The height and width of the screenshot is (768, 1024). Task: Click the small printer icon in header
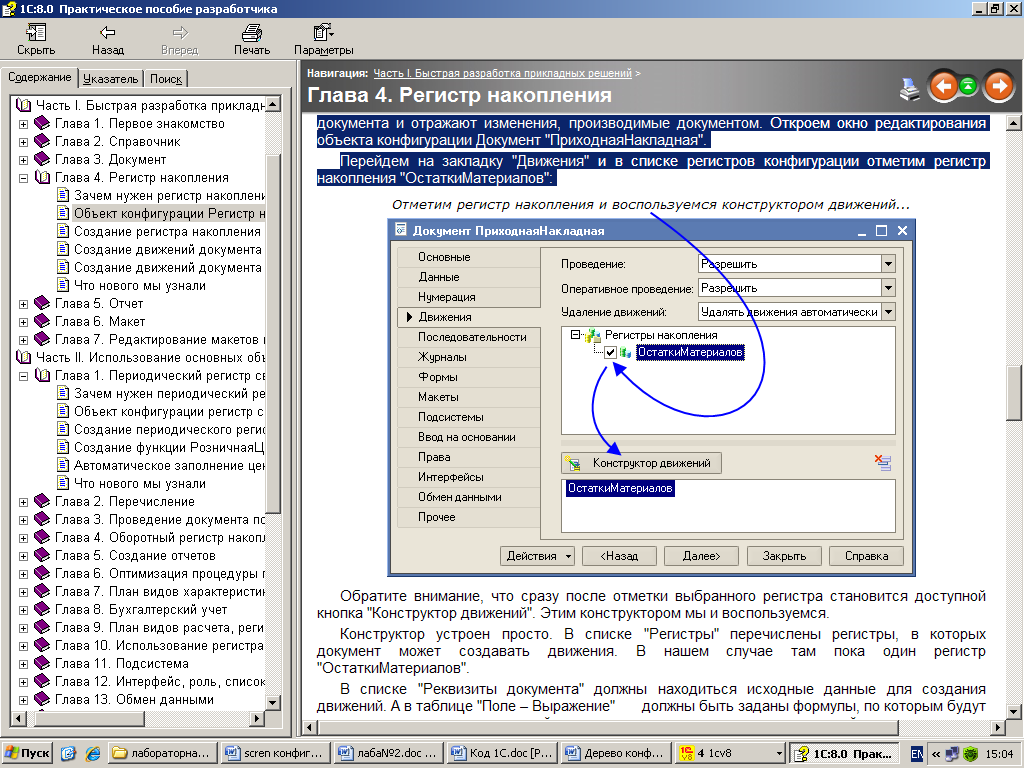pyautogui.click(x=909, y=89)
